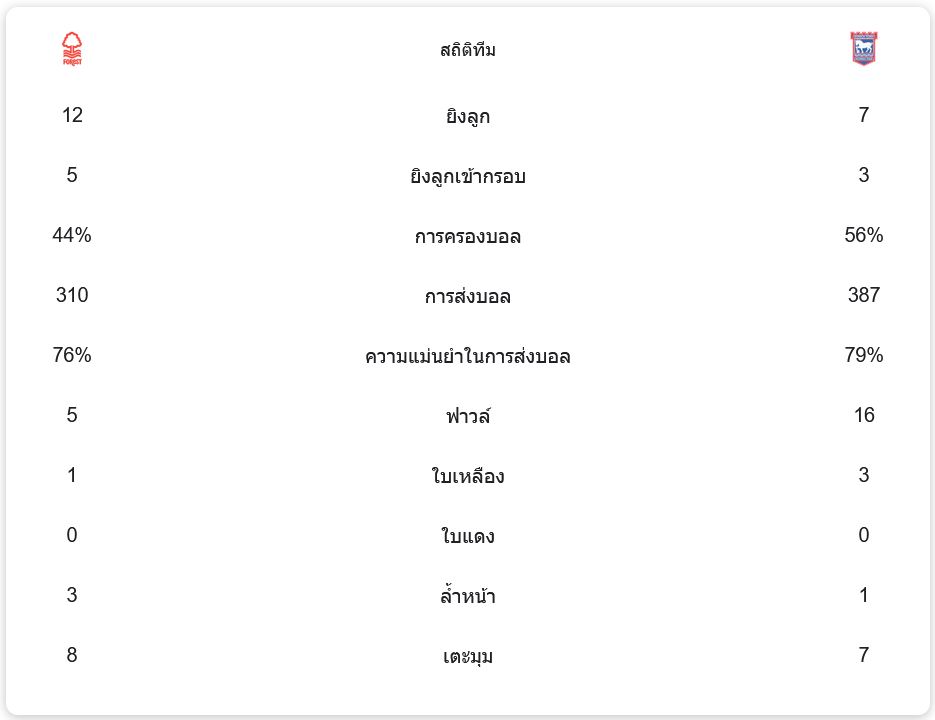Select the 310 passes value
The width and height of the screenshot is (935, 720).
(72, 295)
